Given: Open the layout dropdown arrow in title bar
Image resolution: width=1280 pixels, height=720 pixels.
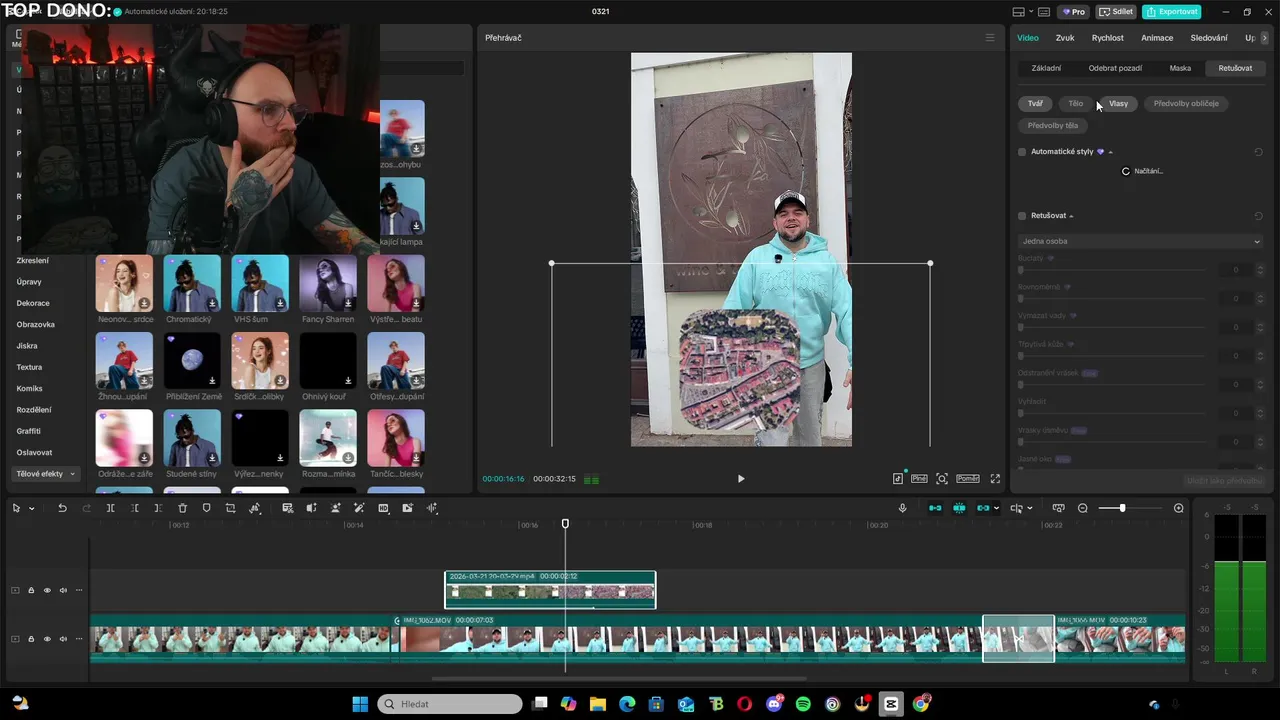Looking at the screenshot, I should pos(1030,12).
